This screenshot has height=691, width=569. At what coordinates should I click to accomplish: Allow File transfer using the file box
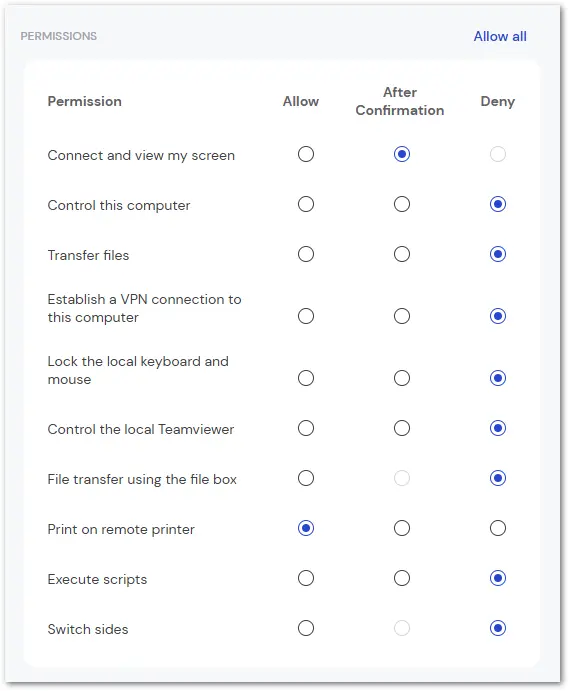(x=306, y=478)
